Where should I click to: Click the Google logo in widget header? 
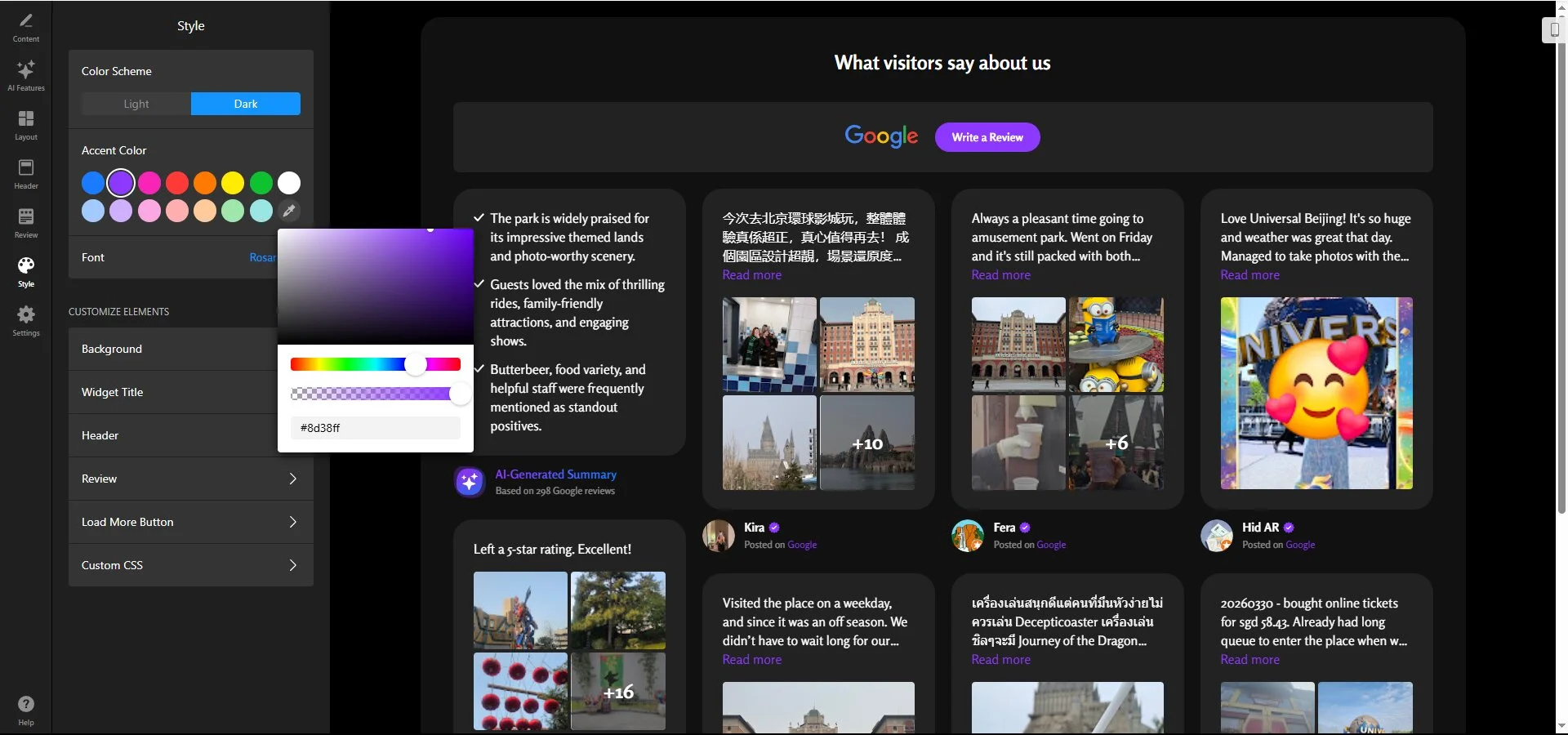[x=881, y=136]
